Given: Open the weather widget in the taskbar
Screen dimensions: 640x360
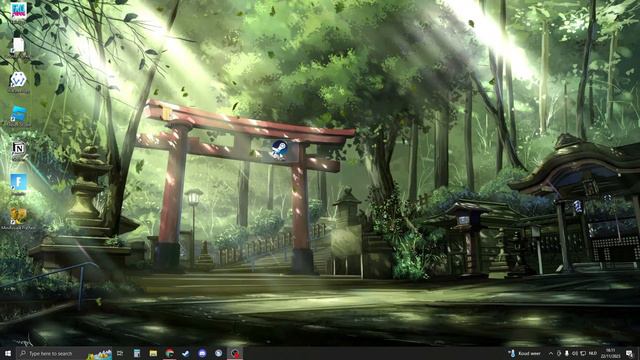Looking at the screenshot, I should click(x=524, y=353).
